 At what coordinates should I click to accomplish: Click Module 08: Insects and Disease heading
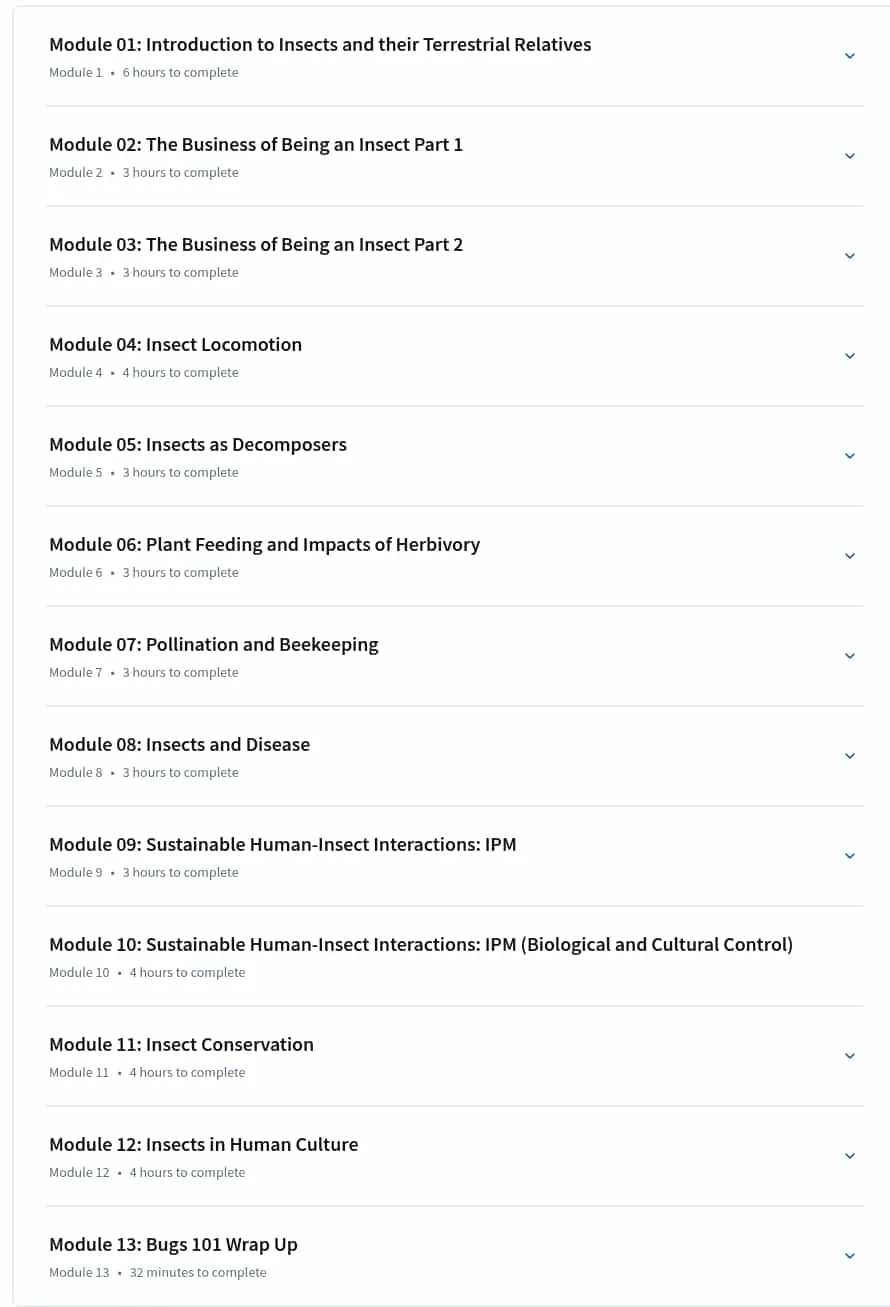tap(179, 745)
